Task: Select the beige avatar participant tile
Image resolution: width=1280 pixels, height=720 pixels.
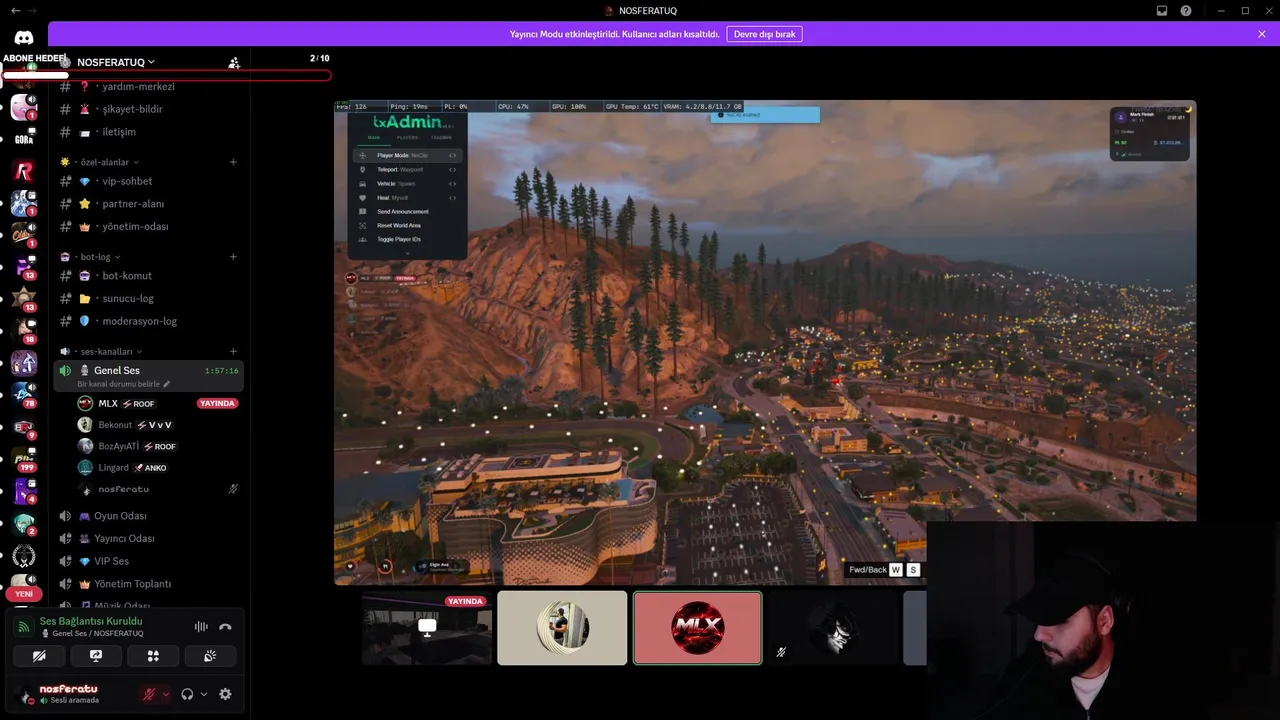Action: tap(562, 628)
